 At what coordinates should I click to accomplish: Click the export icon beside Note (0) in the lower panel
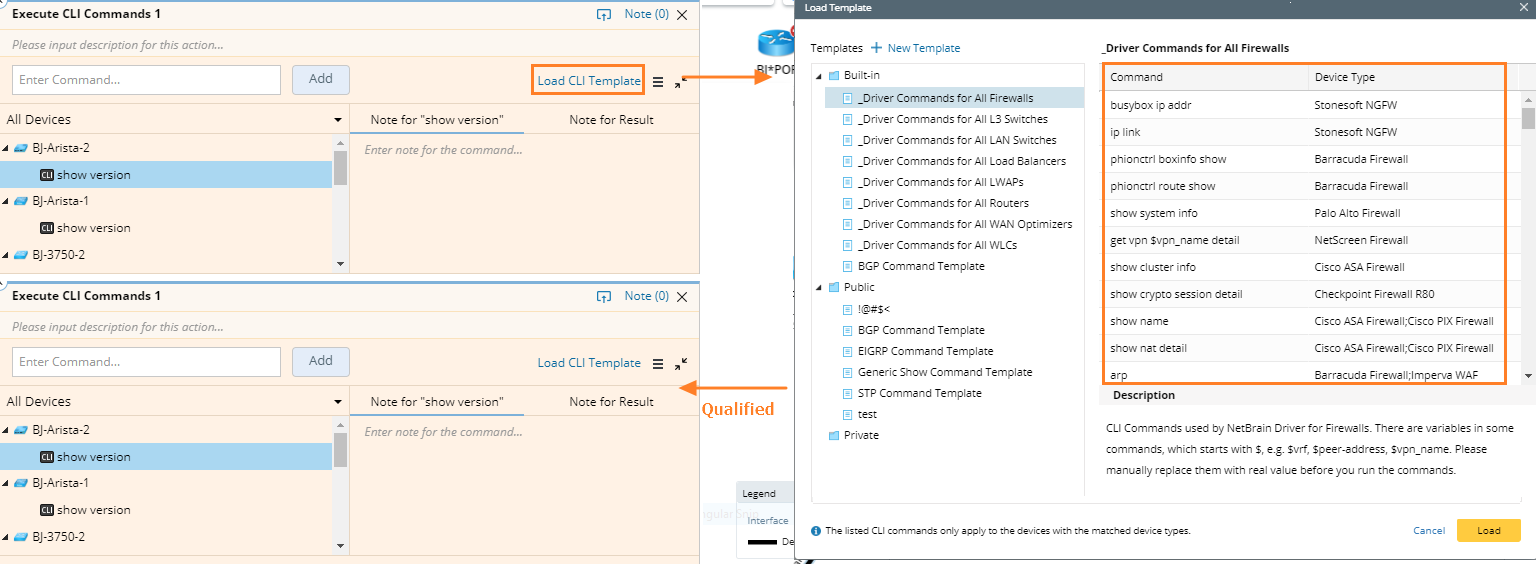tap(603, 296)
